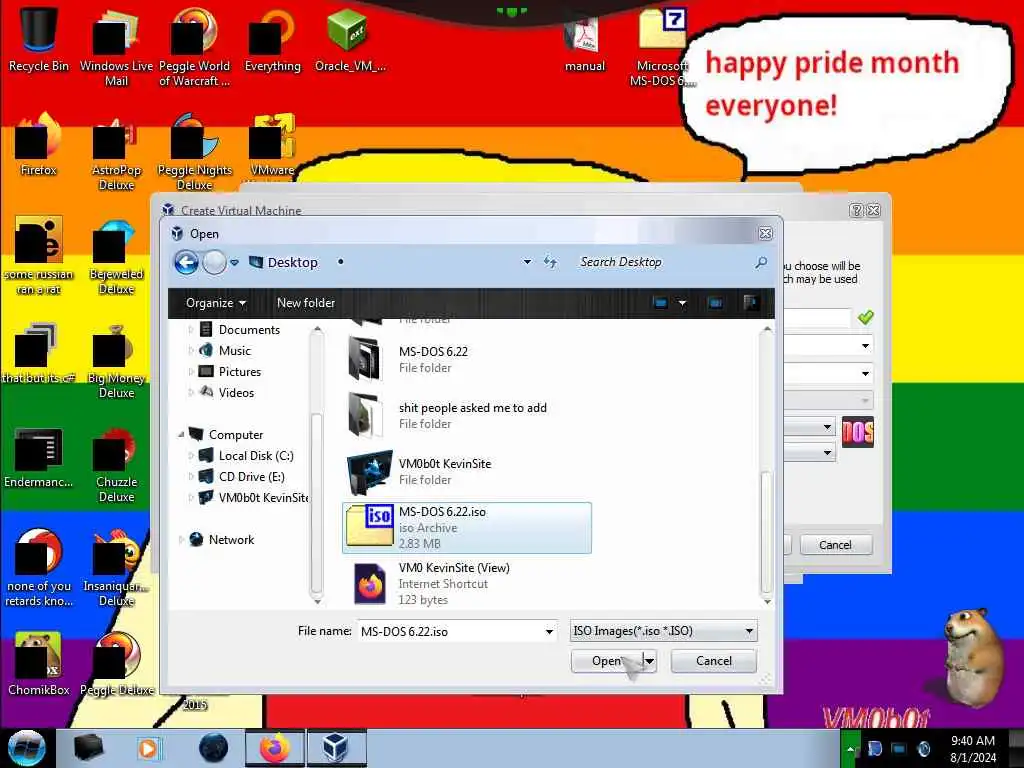The height and width of the screenshot is (768, 1024).
Task: Click the Firefox taskbar button
Action: point(274,748)
